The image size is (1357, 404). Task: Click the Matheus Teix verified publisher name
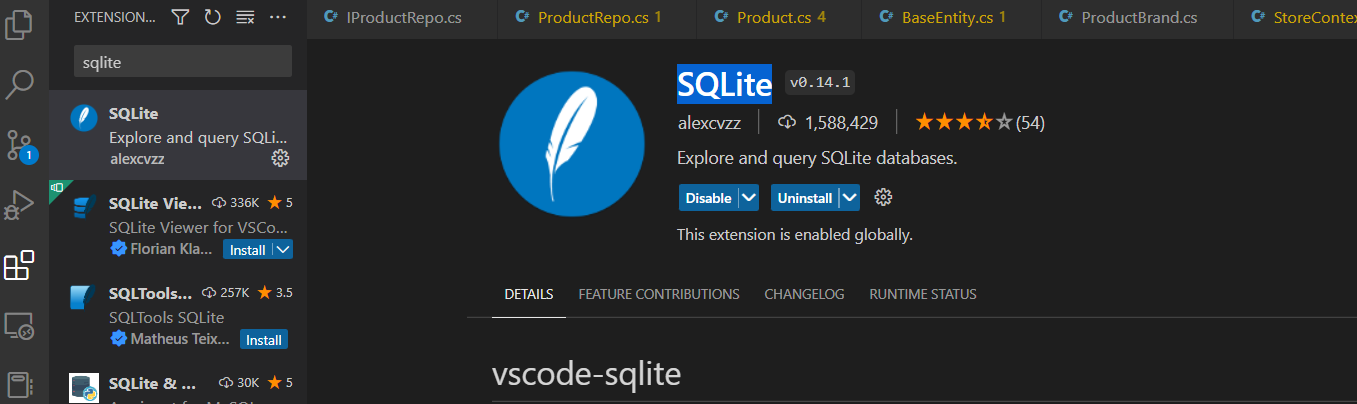pos(181,339)
